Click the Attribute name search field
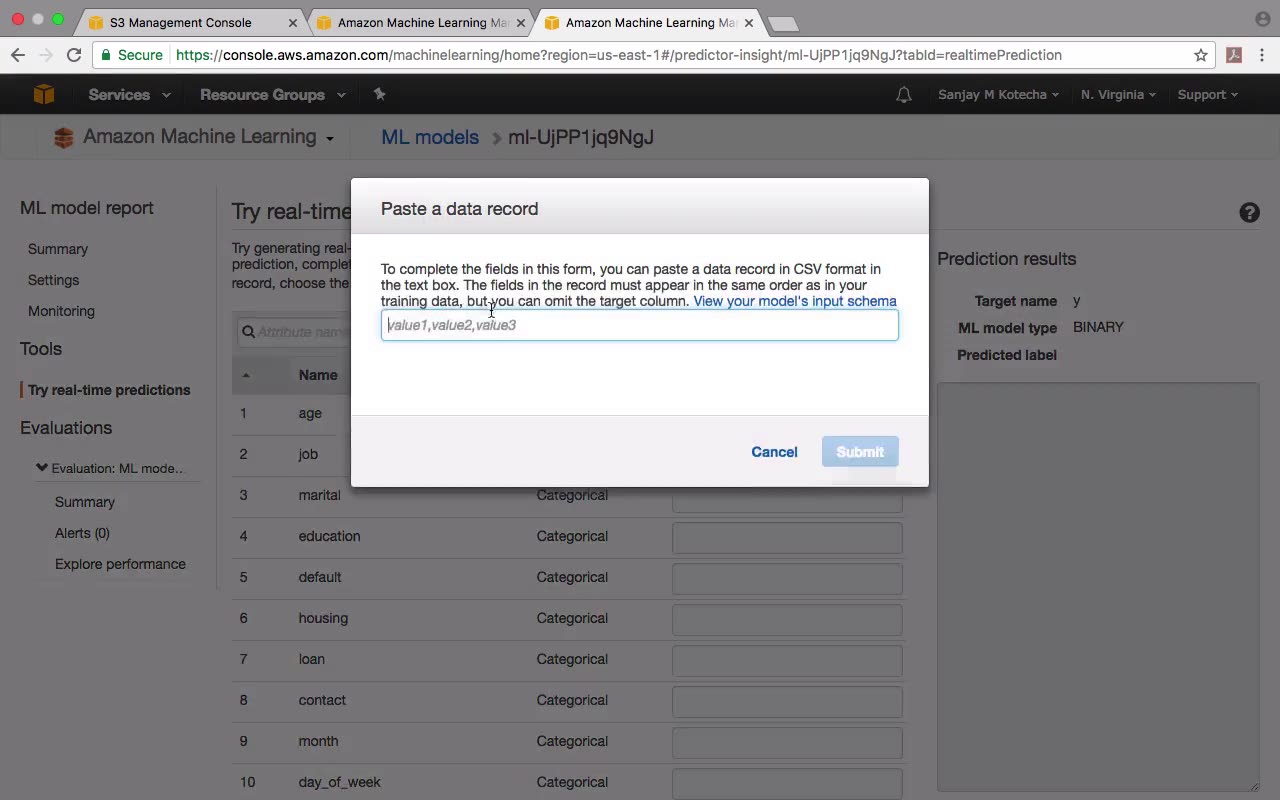The width and height of the screenshot is (1280, 800). tap(293, 332)
